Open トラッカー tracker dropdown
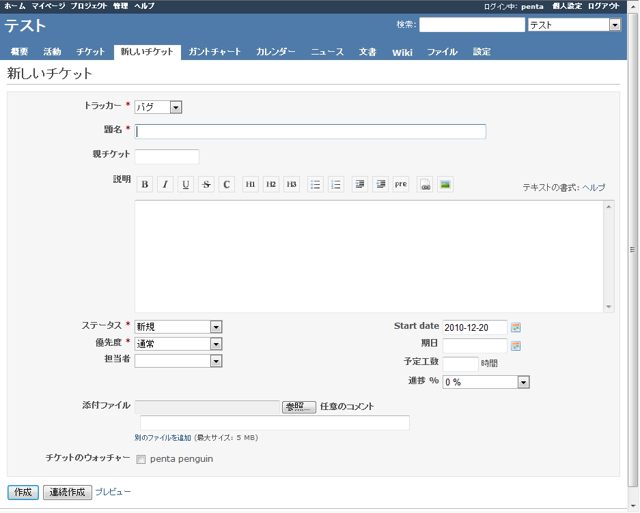Screen dimensions: 640x513 tap(158, 107)
